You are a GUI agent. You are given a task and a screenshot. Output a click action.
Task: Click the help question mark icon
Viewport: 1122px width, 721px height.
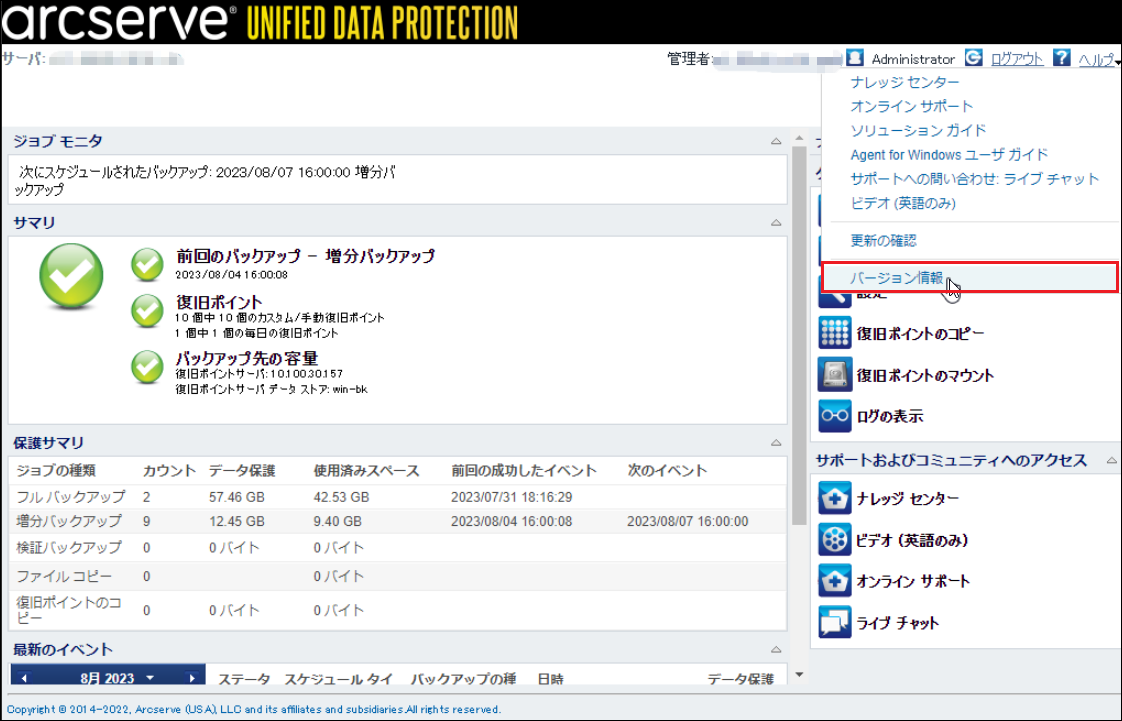pos(1062,58)
